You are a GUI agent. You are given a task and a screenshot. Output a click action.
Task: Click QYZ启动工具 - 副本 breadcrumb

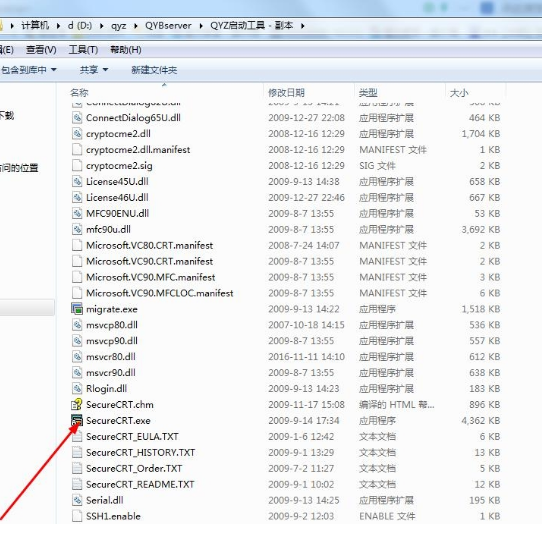[251, 26]
